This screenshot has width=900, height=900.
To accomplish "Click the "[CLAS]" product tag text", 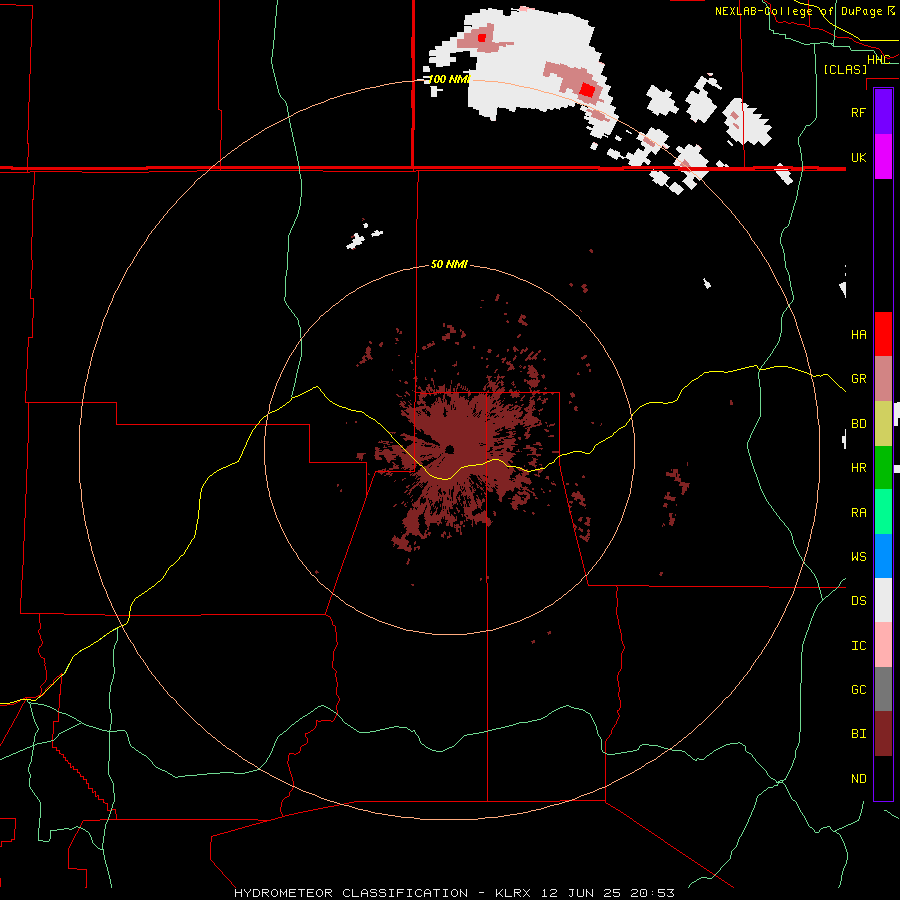I will tap(845, 69).
